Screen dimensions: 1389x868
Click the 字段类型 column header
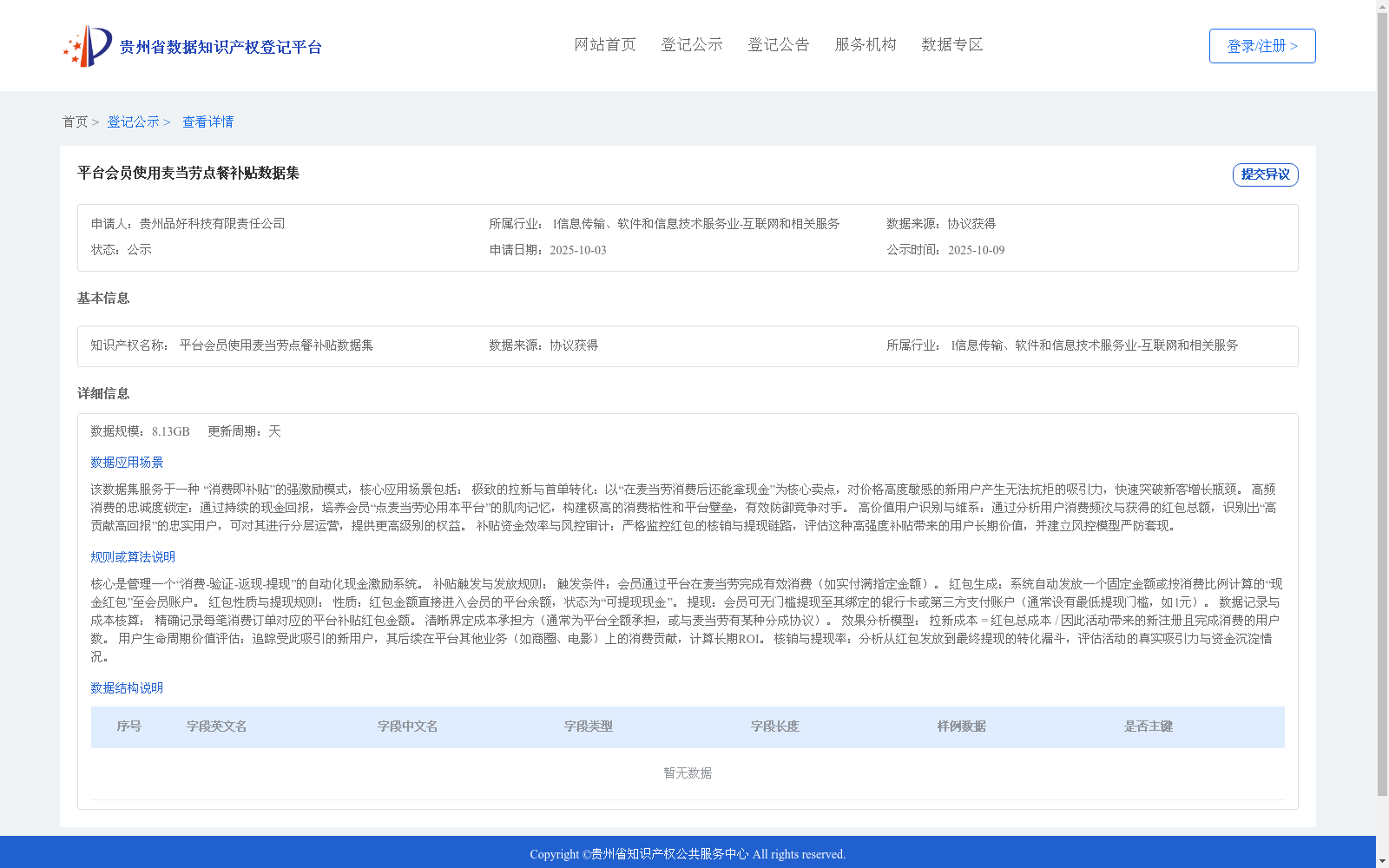click(x=589, y=727)
